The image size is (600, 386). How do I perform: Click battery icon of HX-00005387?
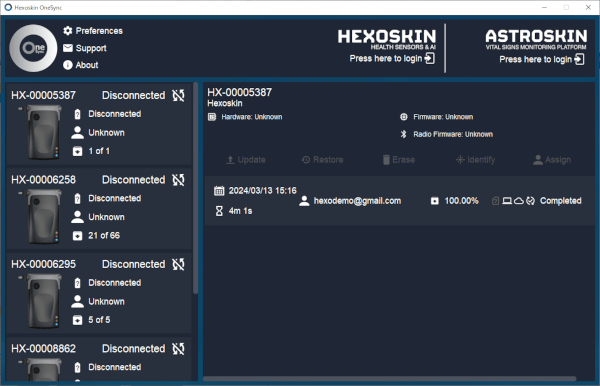click(x=78, y=114)
